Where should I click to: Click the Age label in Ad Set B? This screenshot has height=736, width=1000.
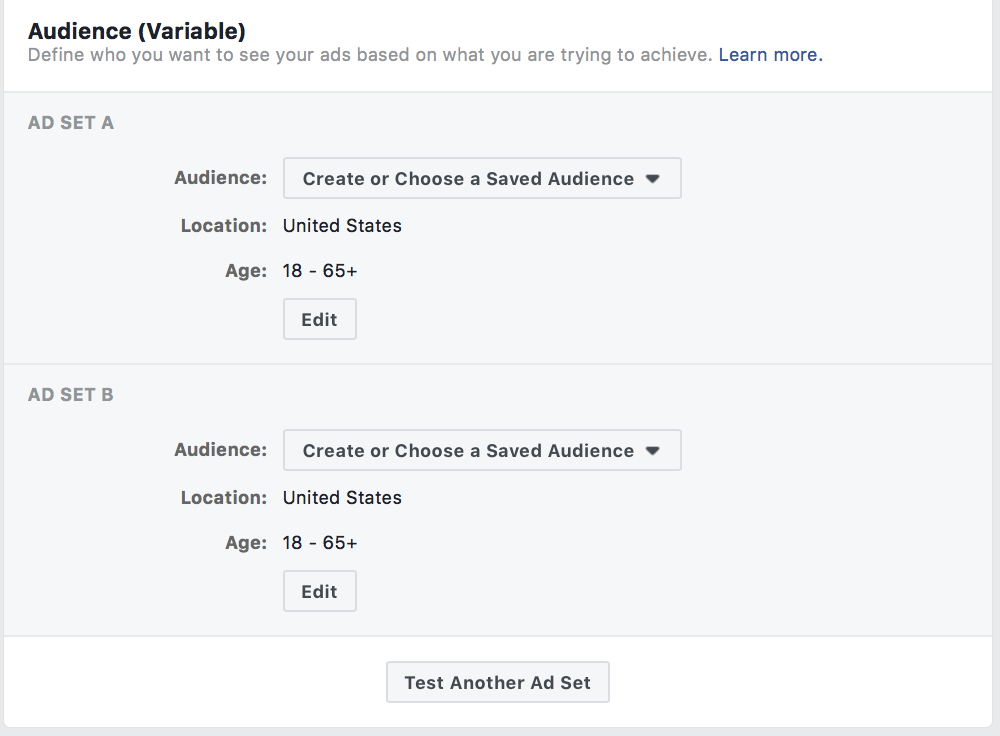coord(246,543)
